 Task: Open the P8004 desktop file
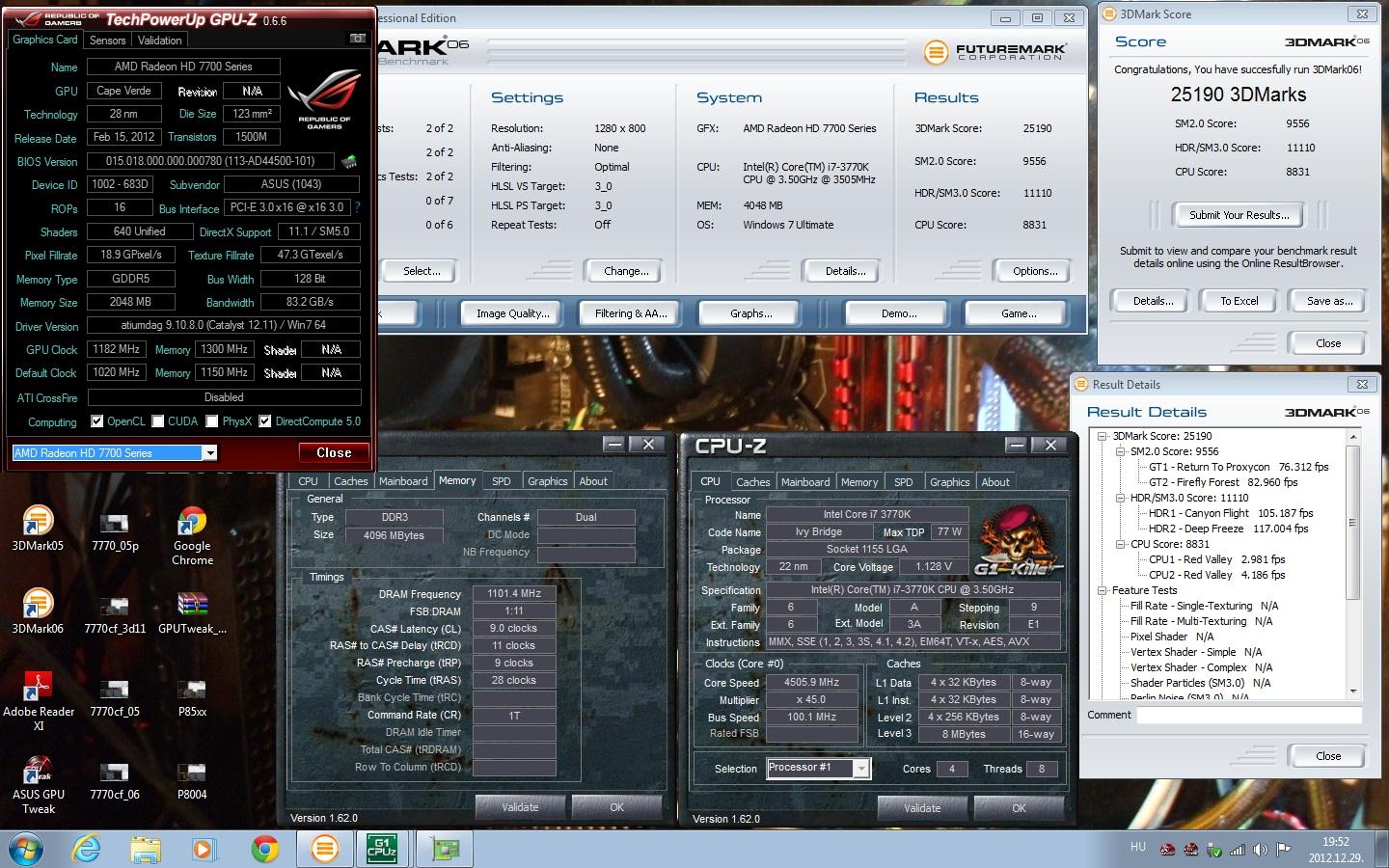(x=192, y=779)
